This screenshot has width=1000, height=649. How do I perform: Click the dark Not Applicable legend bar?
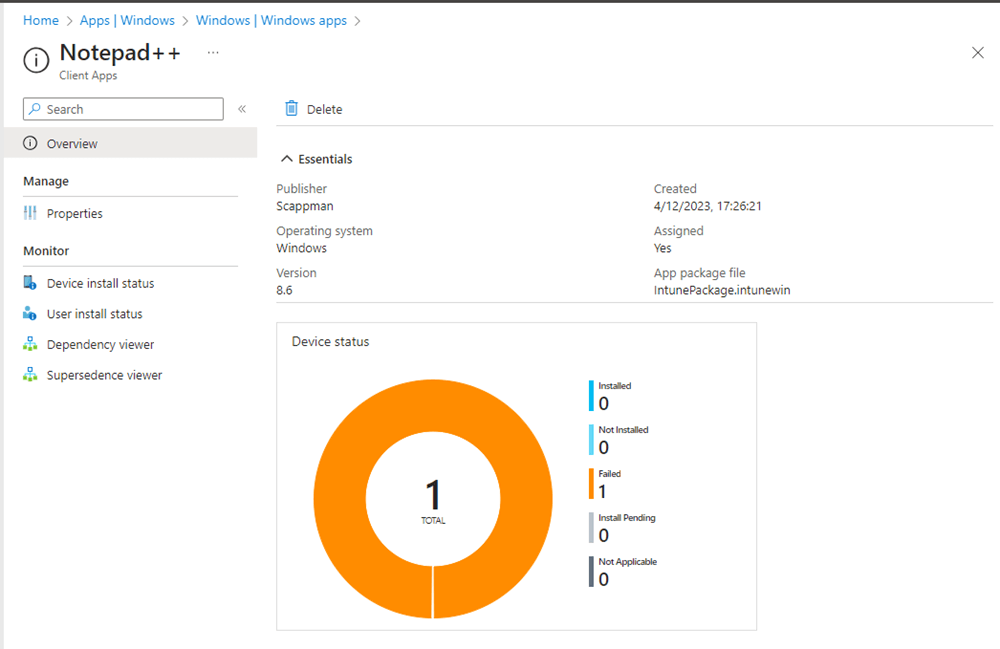click(x=591, y=572)
